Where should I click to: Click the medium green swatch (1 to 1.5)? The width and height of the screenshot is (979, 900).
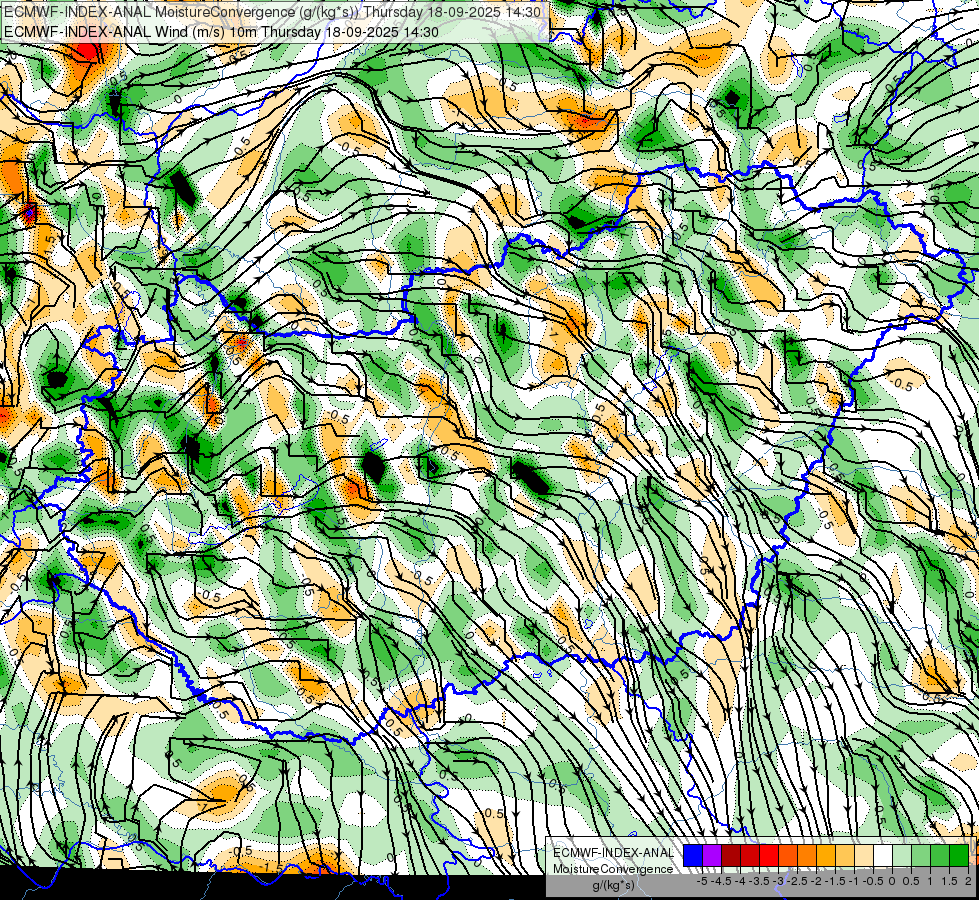click(940, 856)
